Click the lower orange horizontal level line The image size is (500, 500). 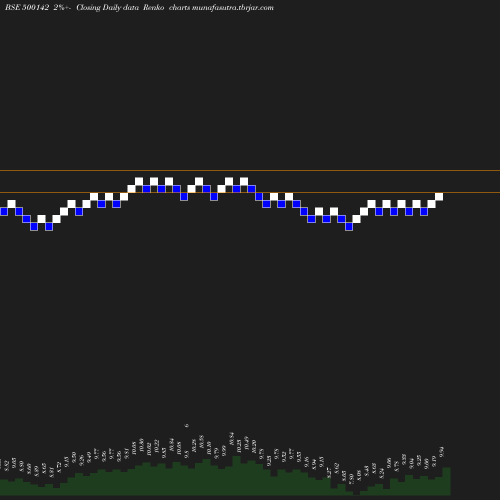250,192
